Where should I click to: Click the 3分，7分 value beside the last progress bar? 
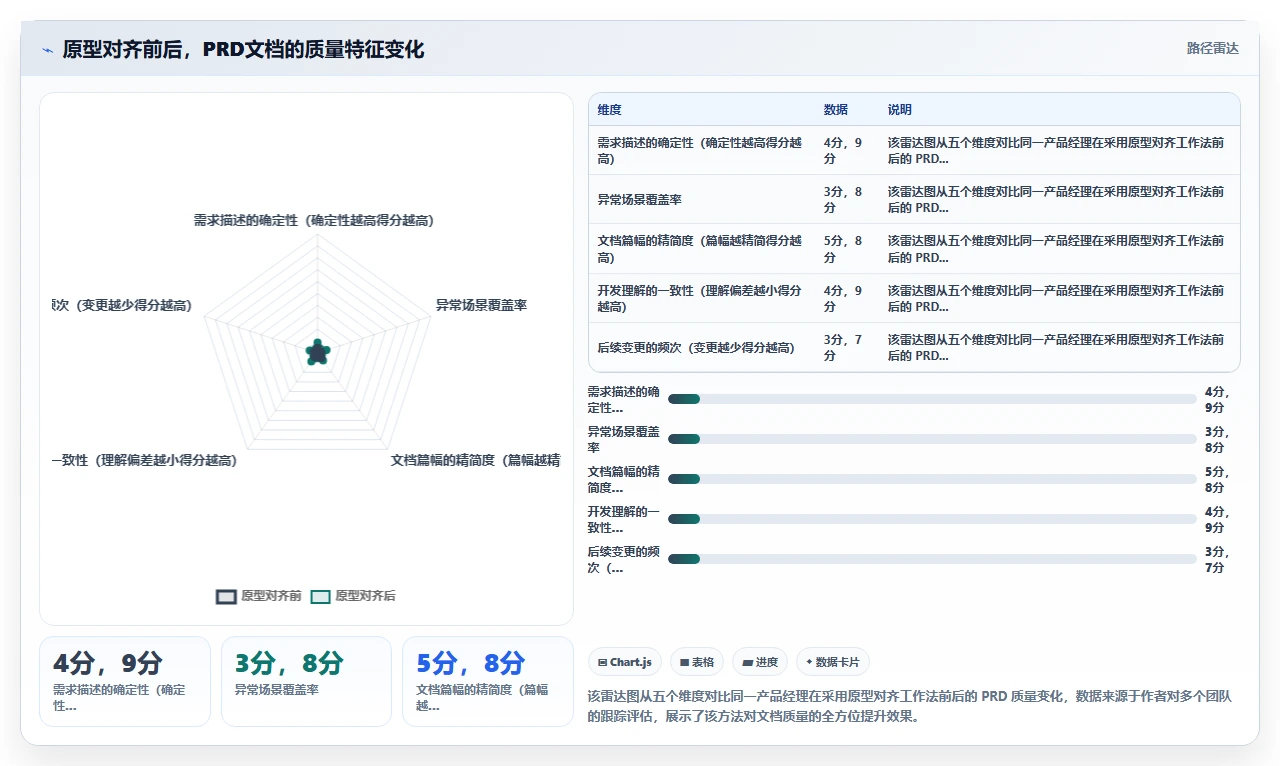(x=1217, y=559)
